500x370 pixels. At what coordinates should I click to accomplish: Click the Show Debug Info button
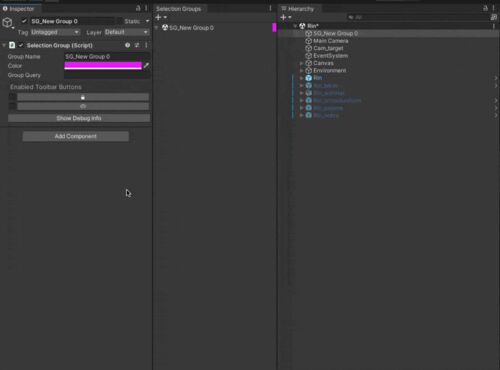tap(79, 118)
